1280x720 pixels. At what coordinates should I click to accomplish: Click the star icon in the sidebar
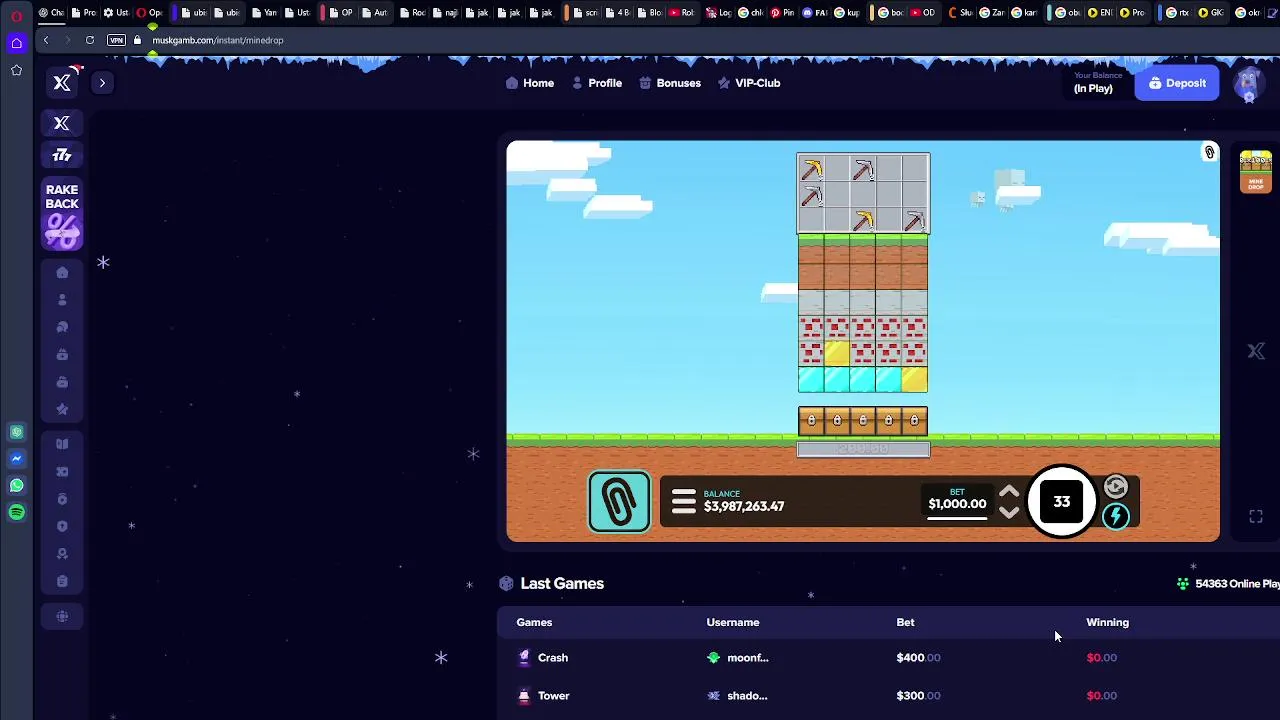(x=62, y=408)
